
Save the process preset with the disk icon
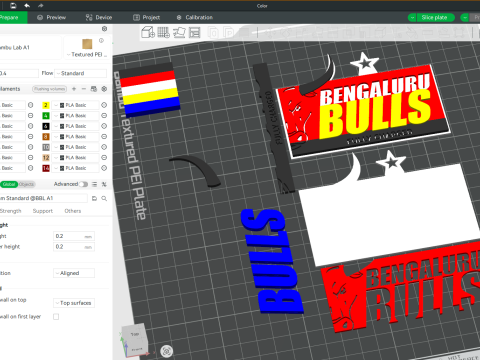click(x=94, y=198)
